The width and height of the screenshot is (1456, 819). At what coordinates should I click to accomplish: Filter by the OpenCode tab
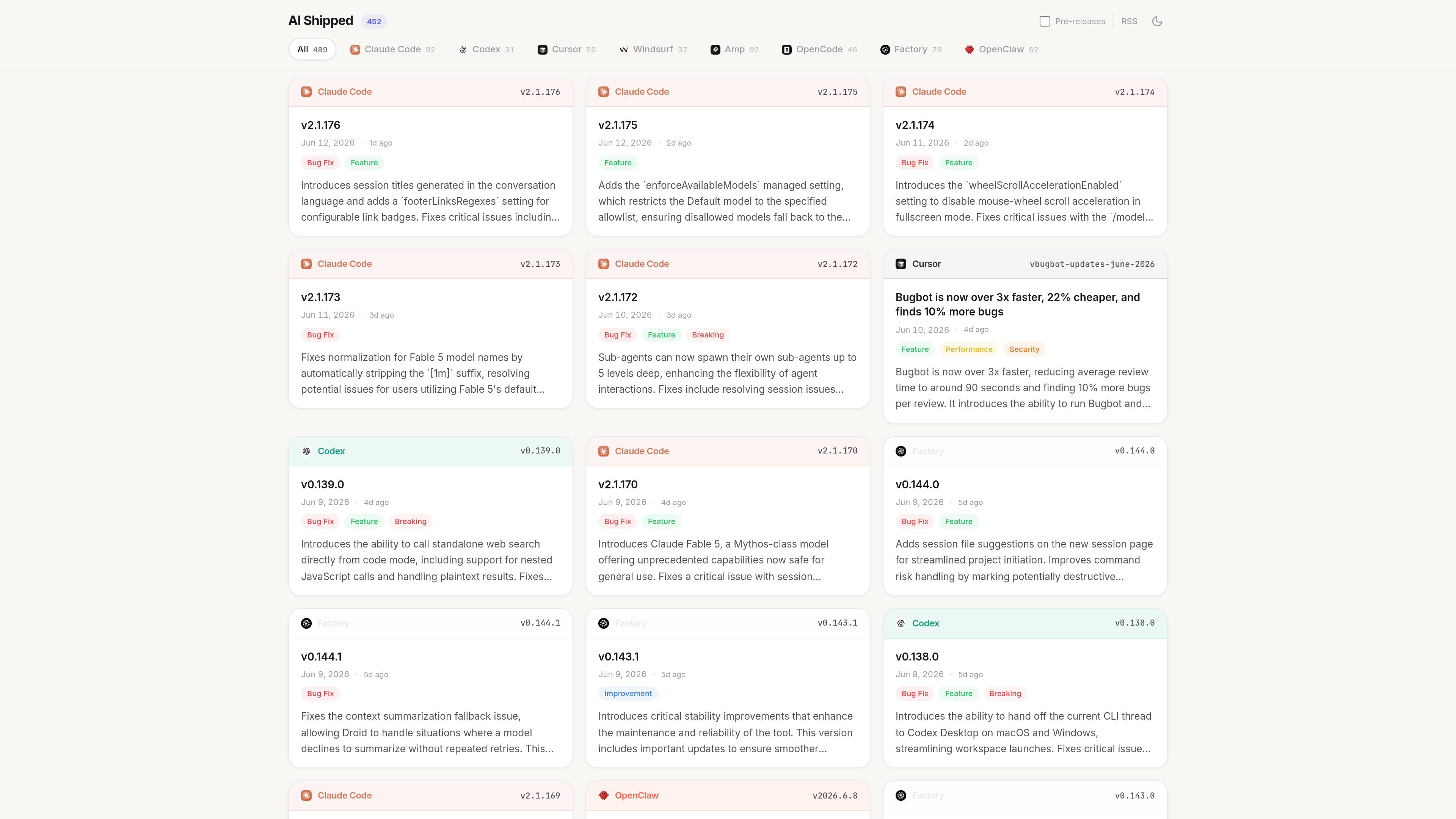(819, 49)
